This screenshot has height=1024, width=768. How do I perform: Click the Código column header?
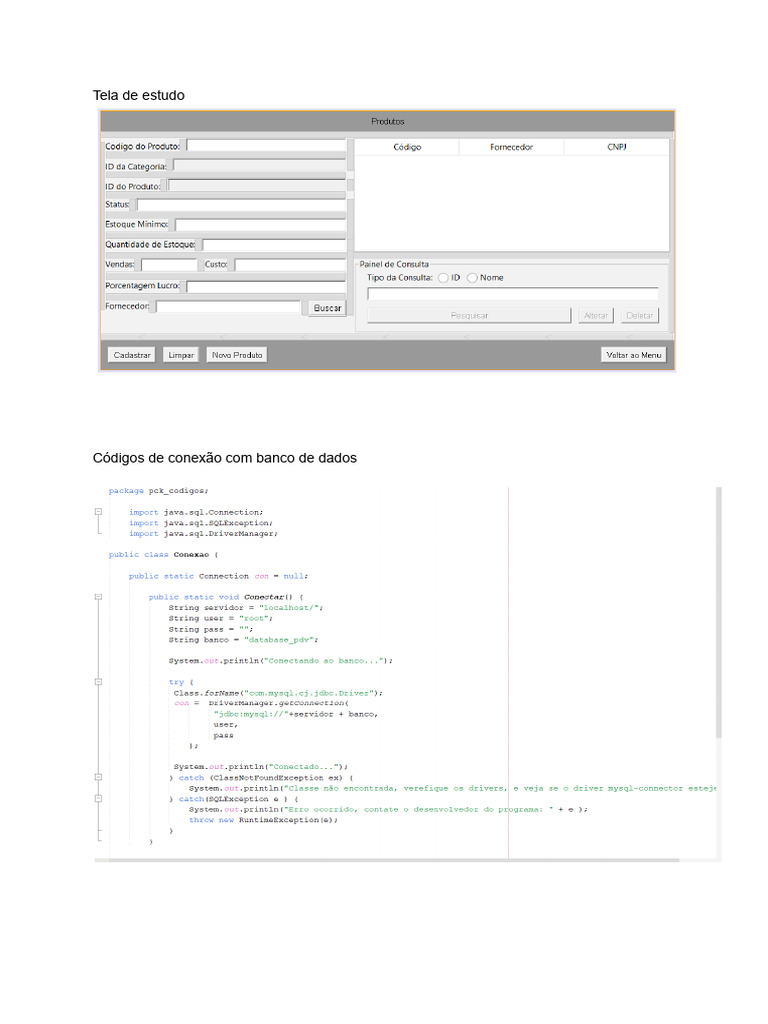[407, 147]
